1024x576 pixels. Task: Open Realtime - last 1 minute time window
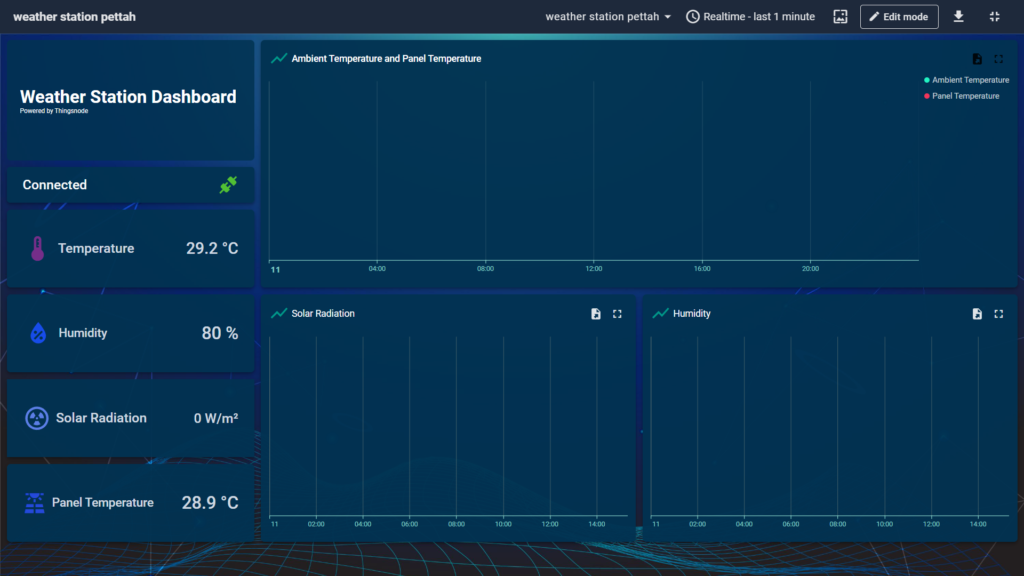coord(750,16)
